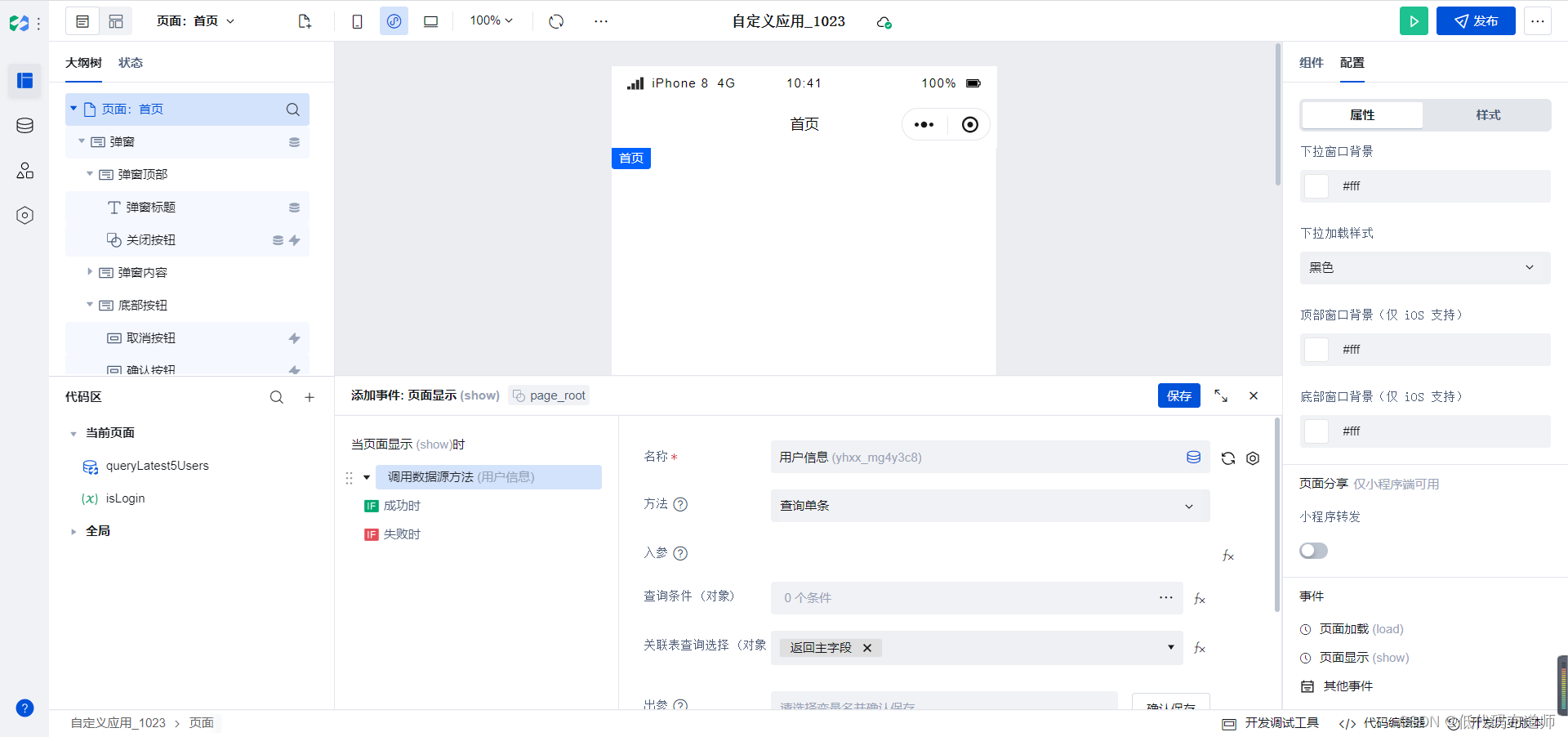Screen dimensions: 1568x737
Task: Click the 发布 publish button
Action: pyautogui.click(x=1476, y=21)
